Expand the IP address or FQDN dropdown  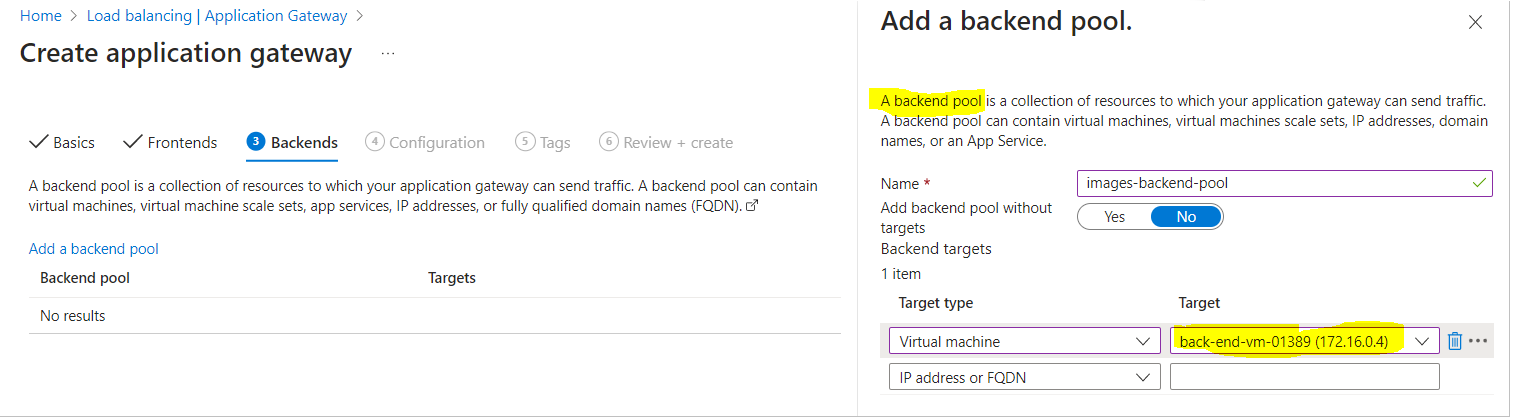tap(1024, 377)
